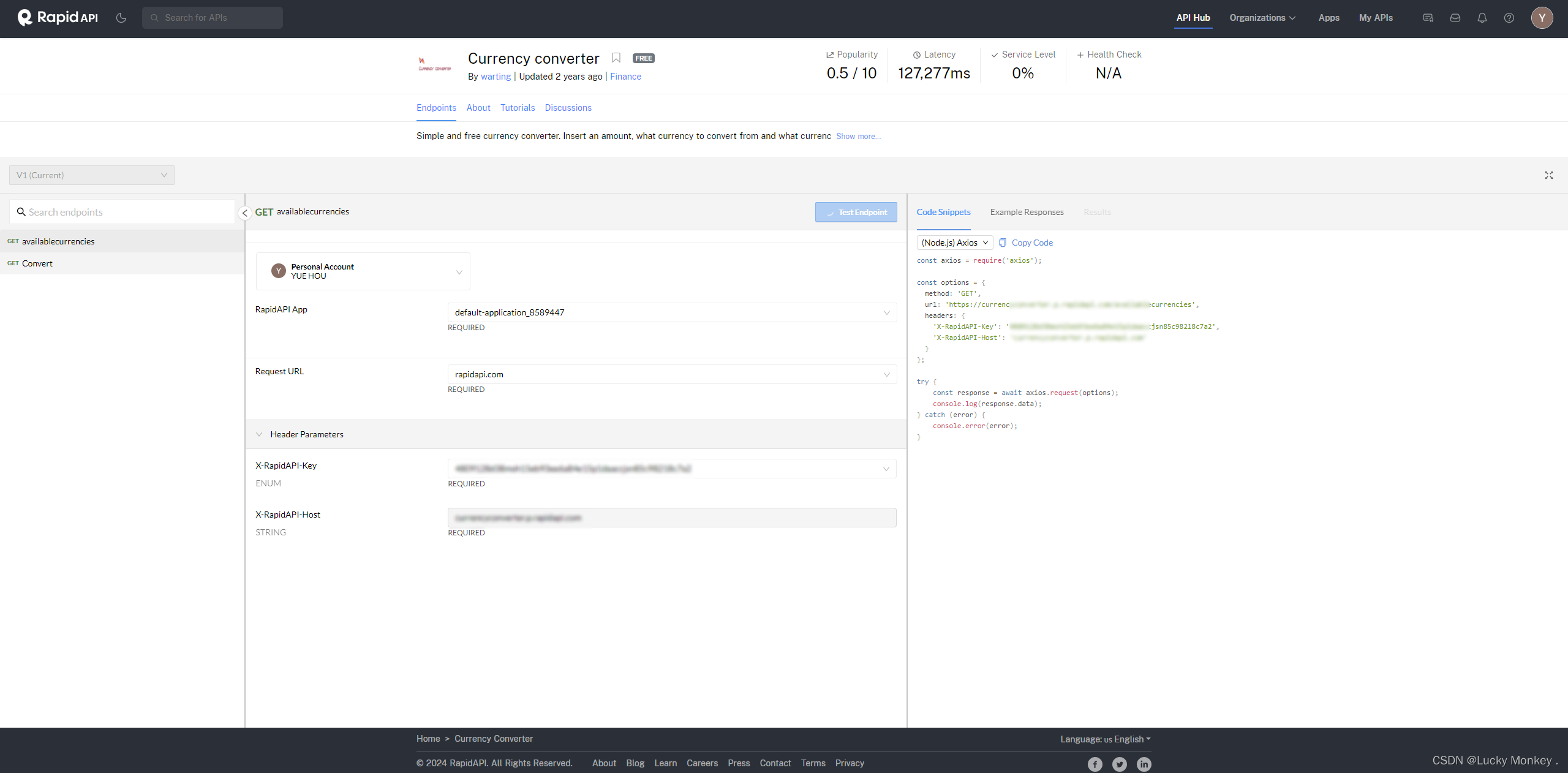Click Currency Converter in breadcrumb
The image size is (1568, 773).
click(494, 739)
